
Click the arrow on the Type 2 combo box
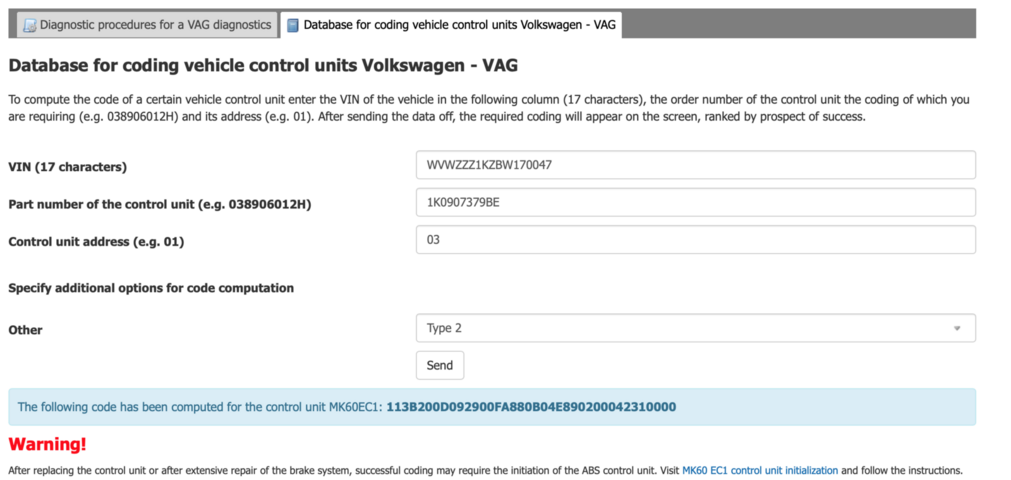click(x=957, y=328)
